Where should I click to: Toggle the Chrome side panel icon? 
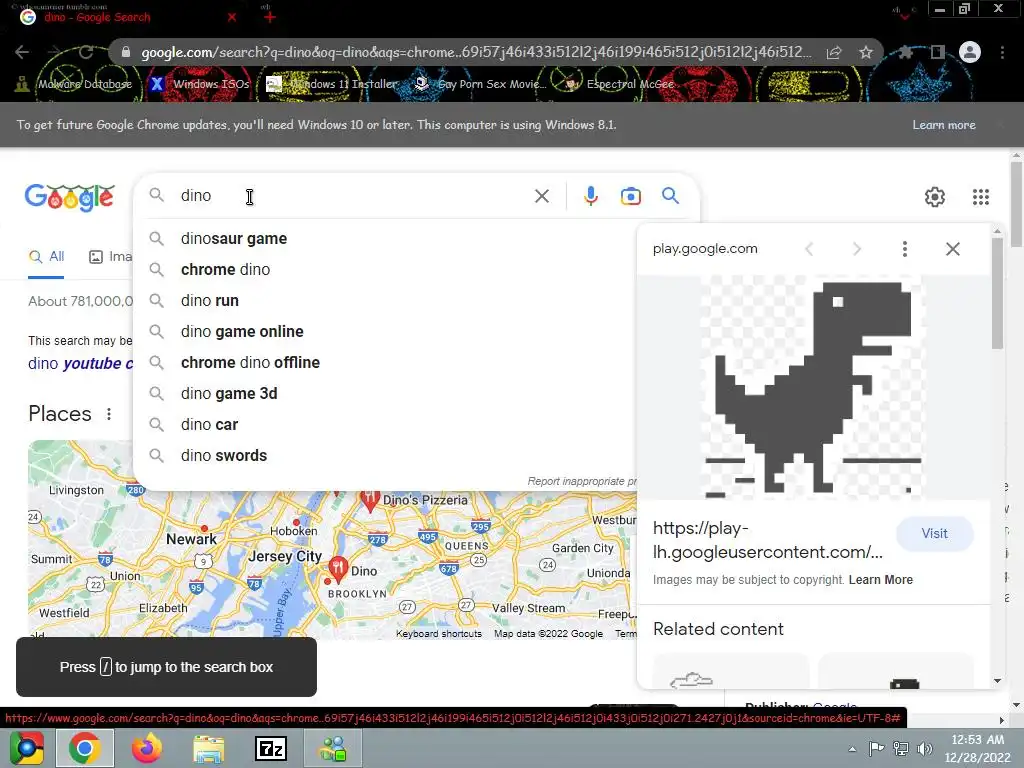pos(937,52)
